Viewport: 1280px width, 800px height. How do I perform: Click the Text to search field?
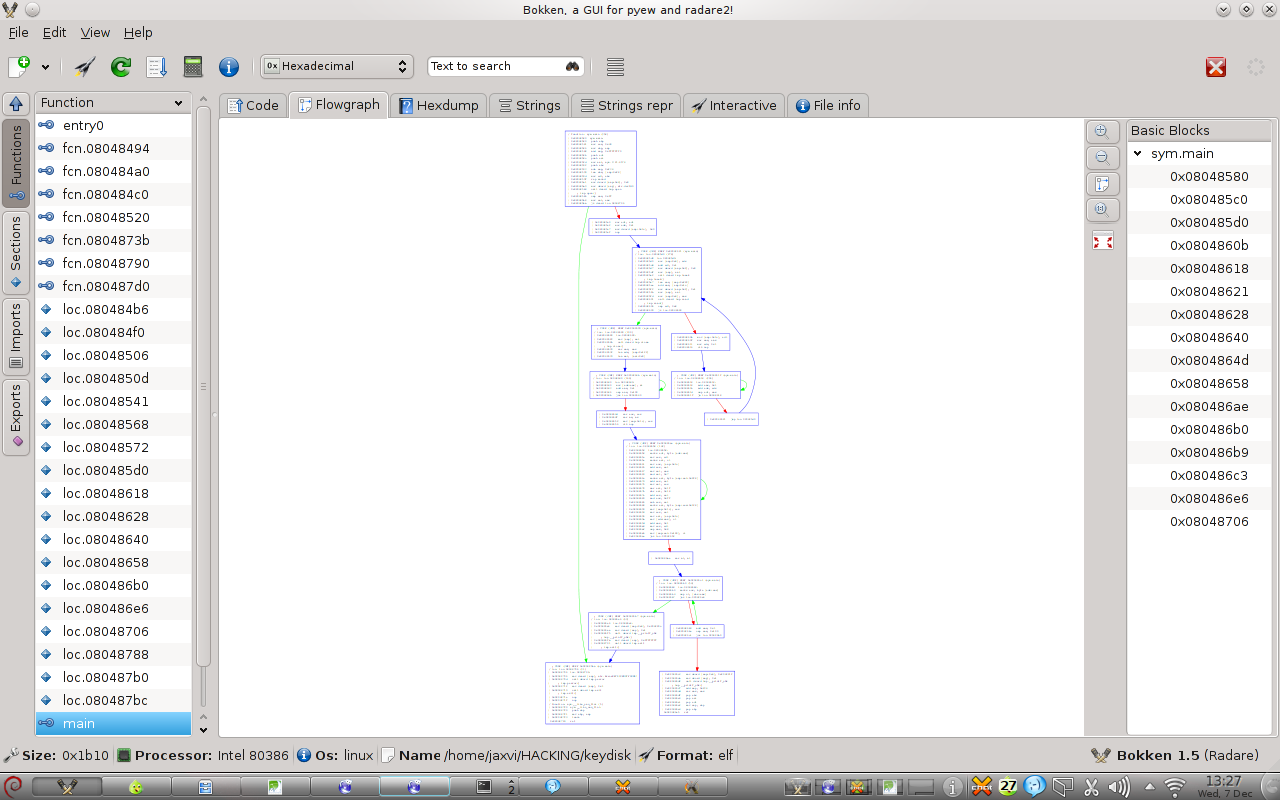pyautogui.click(x=495, y=66)
